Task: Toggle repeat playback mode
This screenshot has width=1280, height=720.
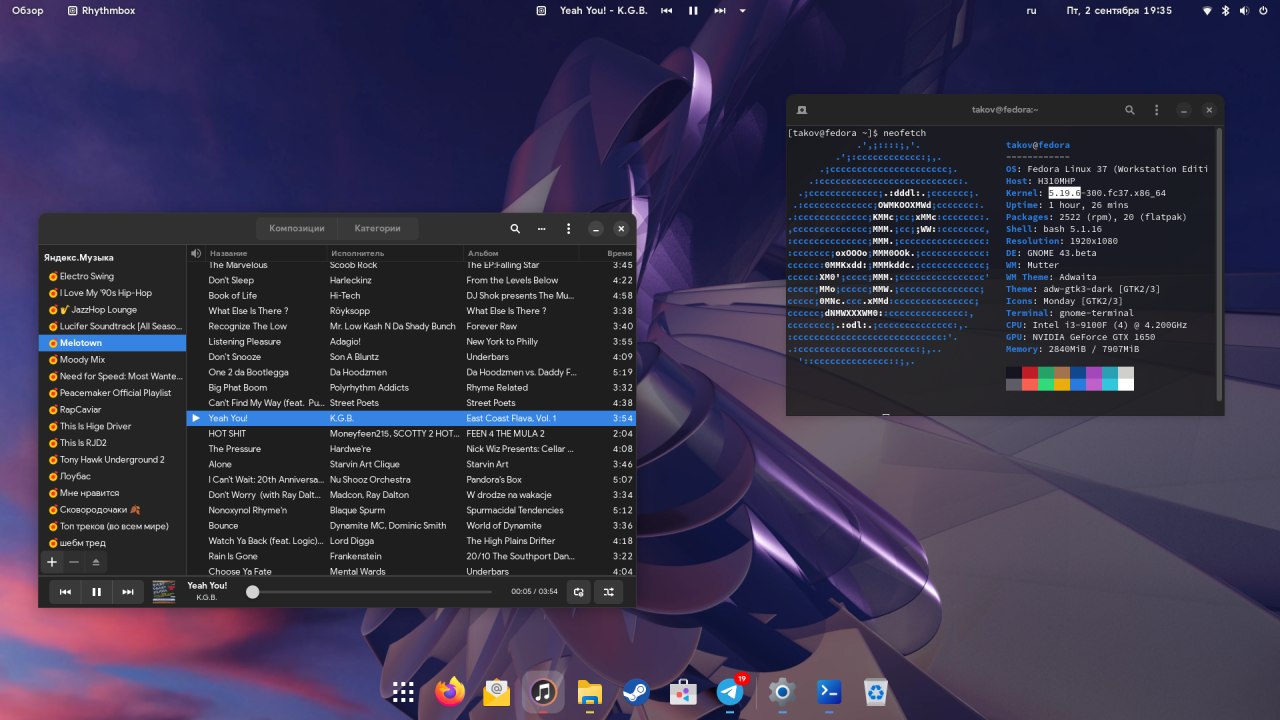Action: coord(578,592)
